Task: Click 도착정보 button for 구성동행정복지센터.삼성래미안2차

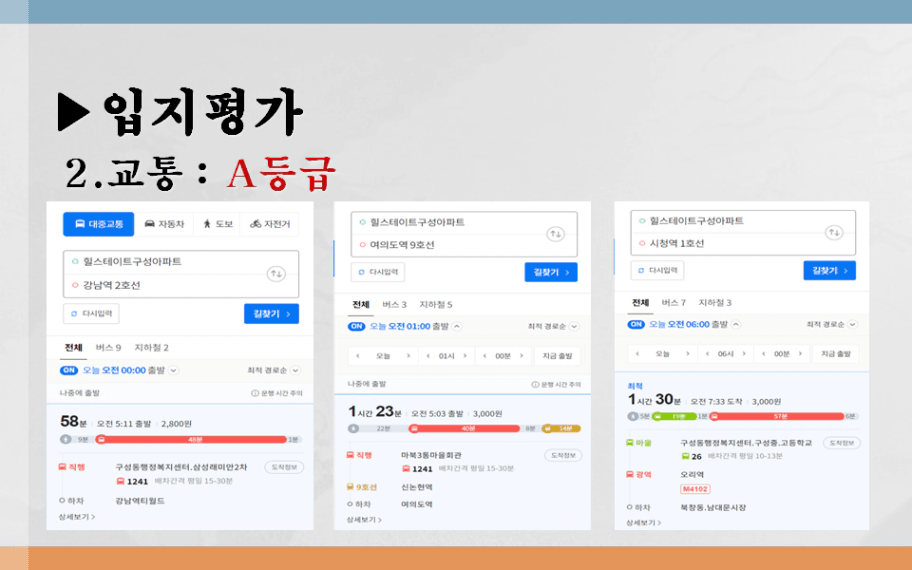Action: click(284, 467)
